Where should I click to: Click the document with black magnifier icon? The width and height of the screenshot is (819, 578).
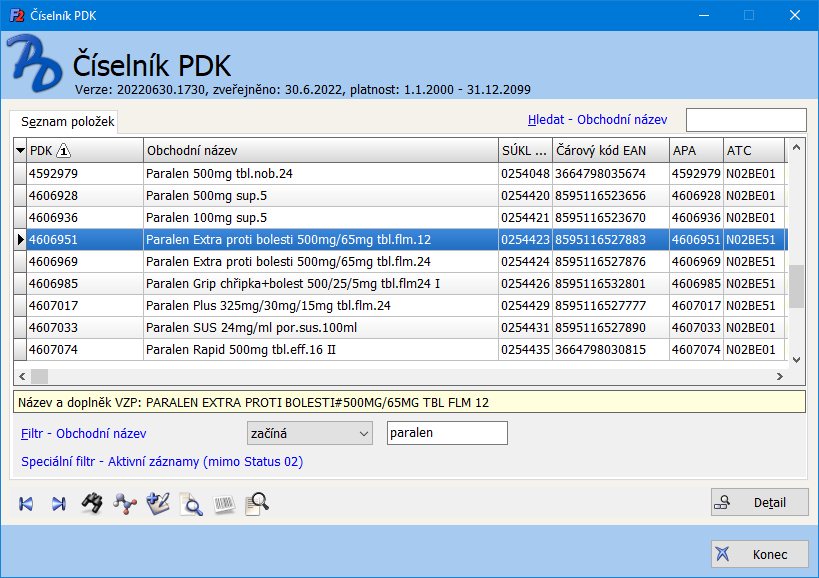pos(257,504)
